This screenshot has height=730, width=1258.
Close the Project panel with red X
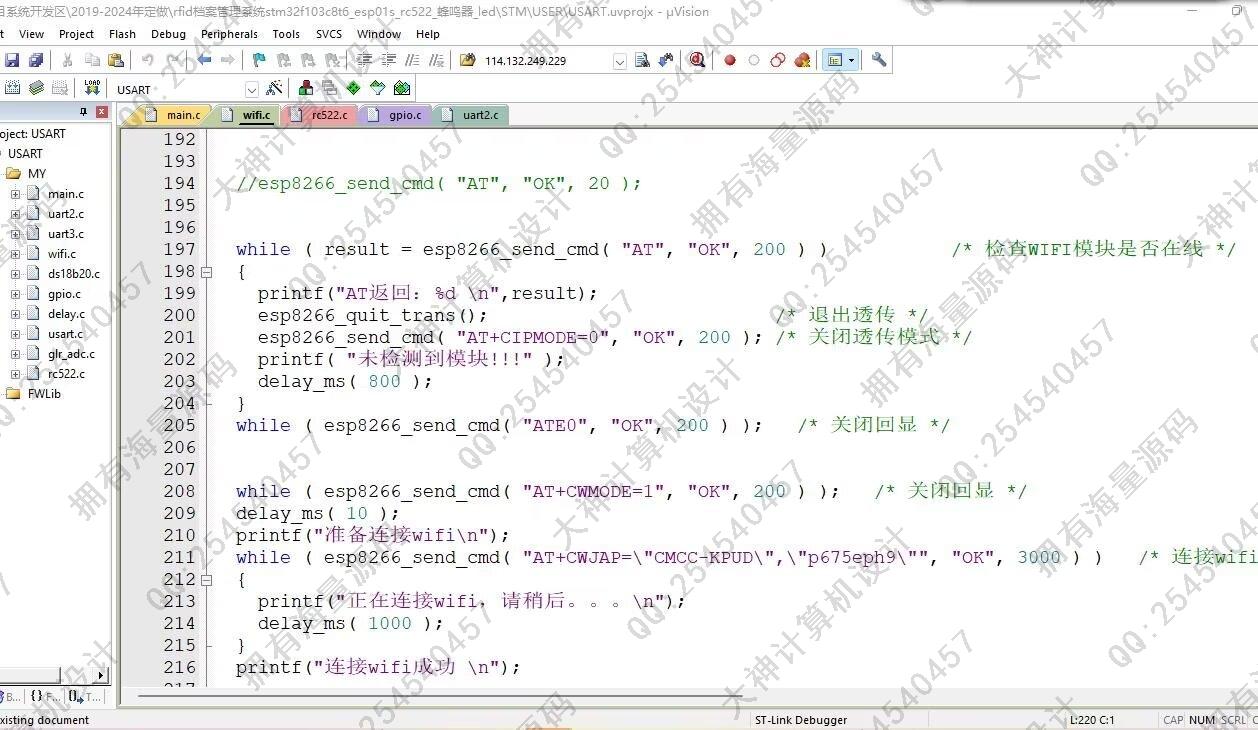point(102,112)
